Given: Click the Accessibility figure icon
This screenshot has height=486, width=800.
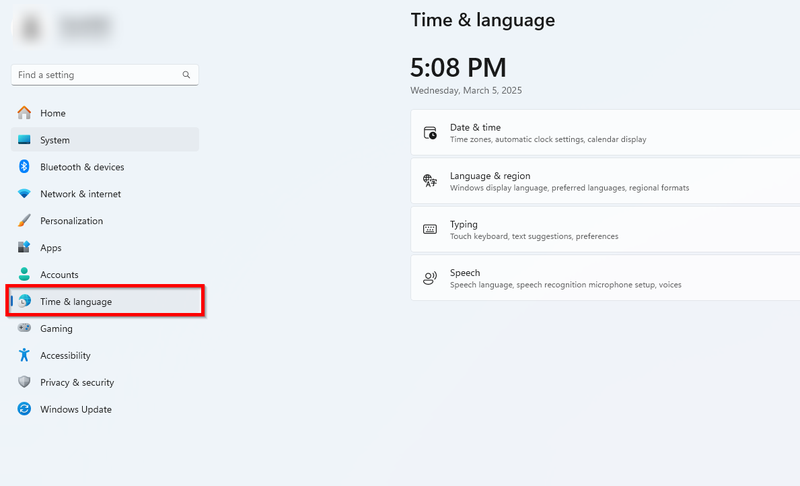Looking at the screenshot, I should tap(24, 355).
